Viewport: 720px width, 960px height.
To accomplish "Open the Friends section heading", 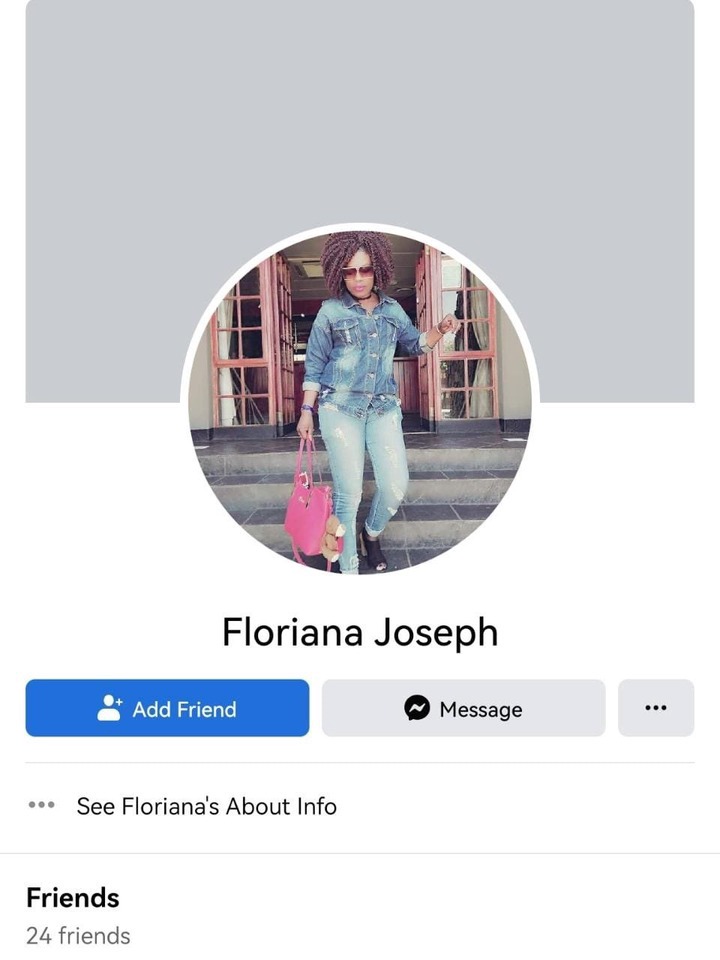I will pyautogui.click(x=73, y=898).
